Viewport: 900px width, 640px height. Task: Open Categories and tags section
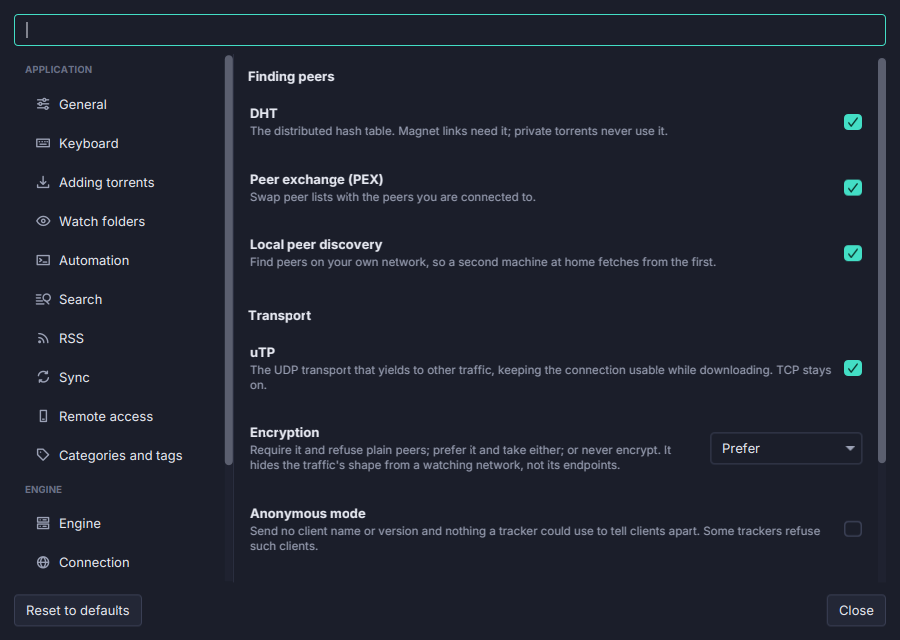[119, 455]
